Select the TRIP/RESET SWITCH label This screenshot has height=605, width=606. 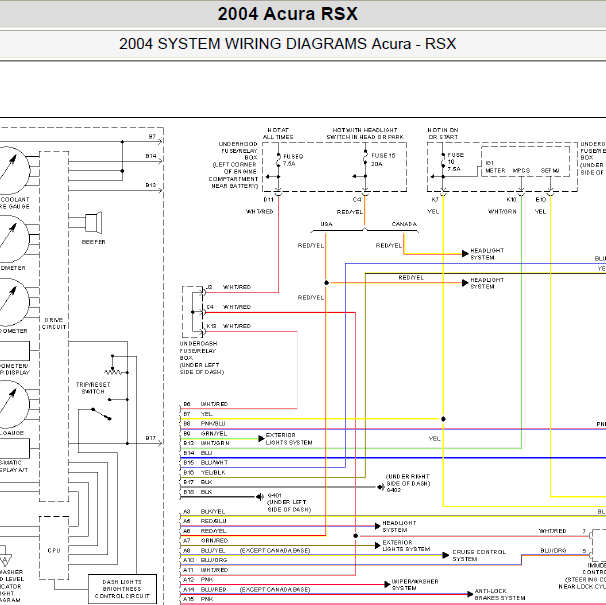[x=93, y=388]
